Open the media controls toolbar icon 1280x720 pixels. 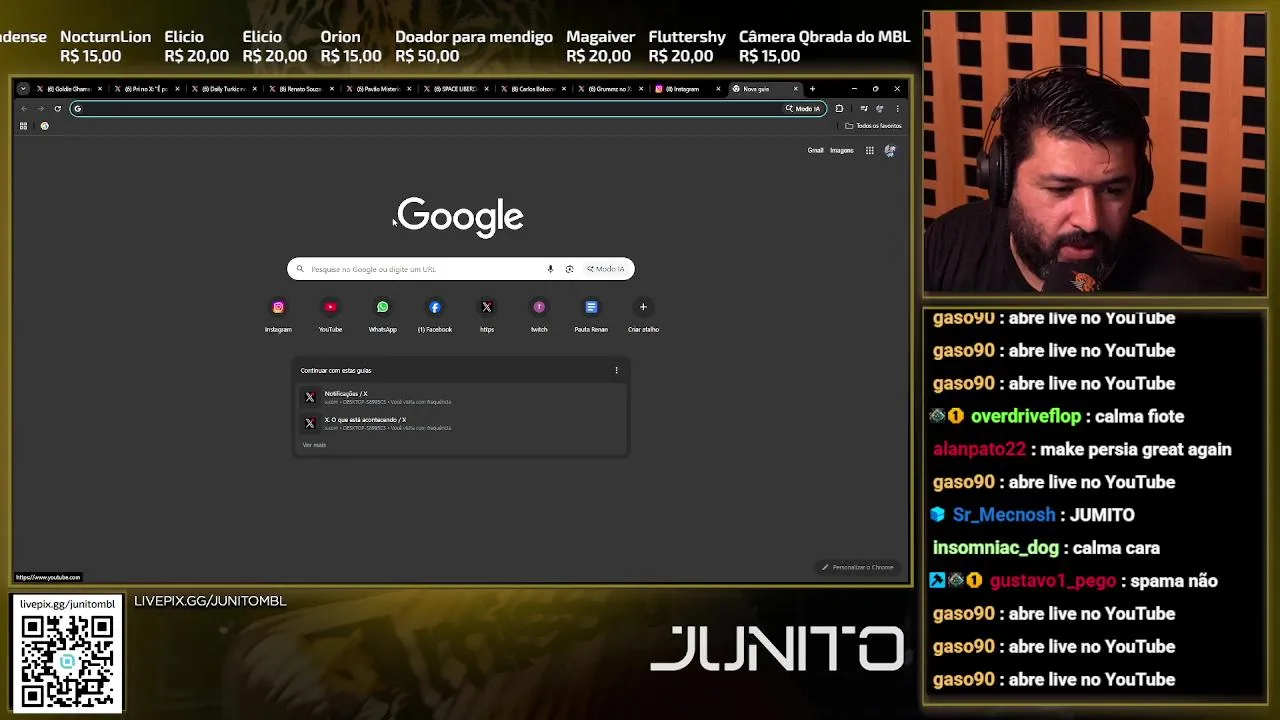(864, 108)
